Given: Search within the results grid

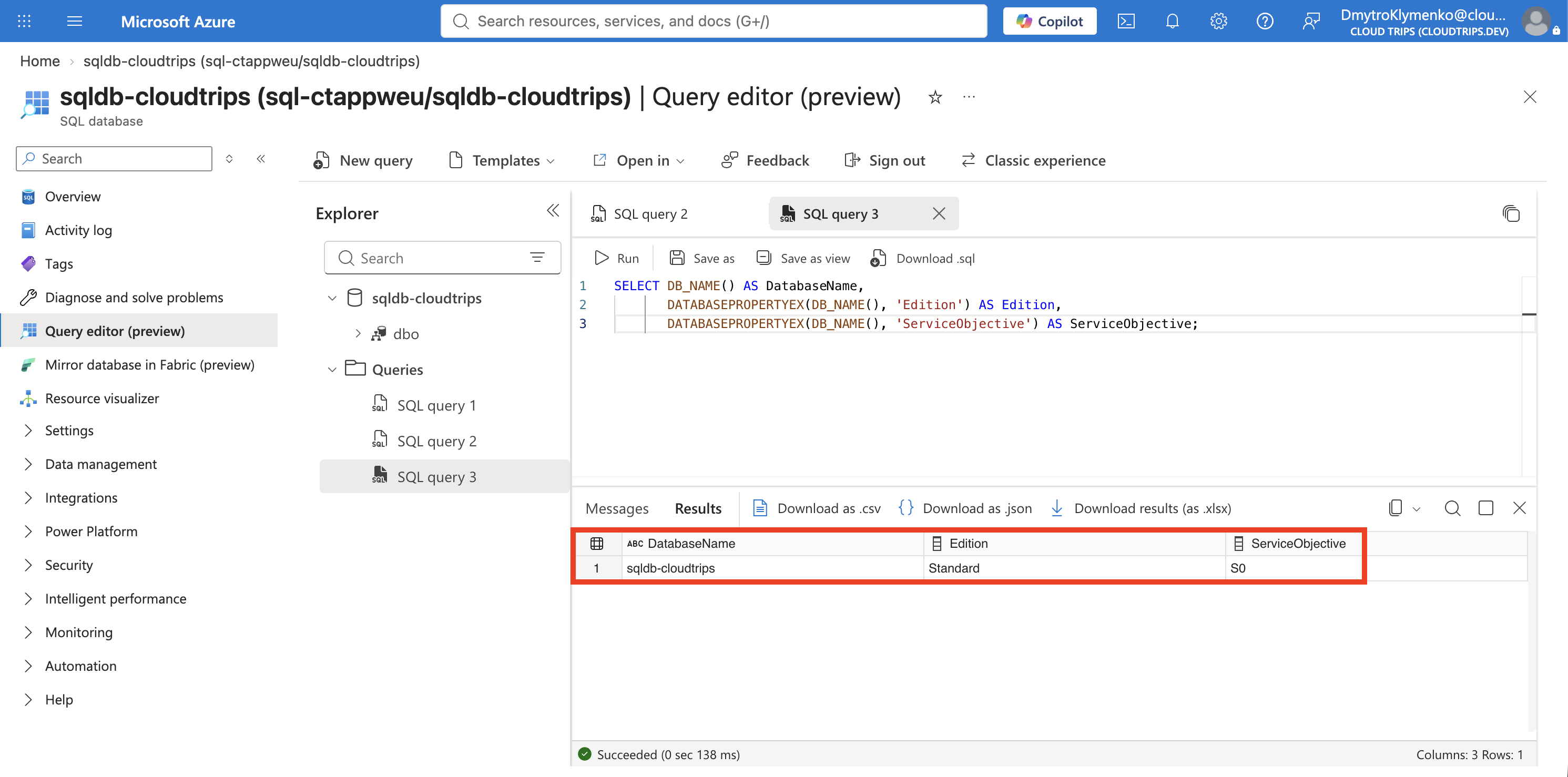Looking at the screenshot, I should pyautogui.click(x=1452, y=508).
